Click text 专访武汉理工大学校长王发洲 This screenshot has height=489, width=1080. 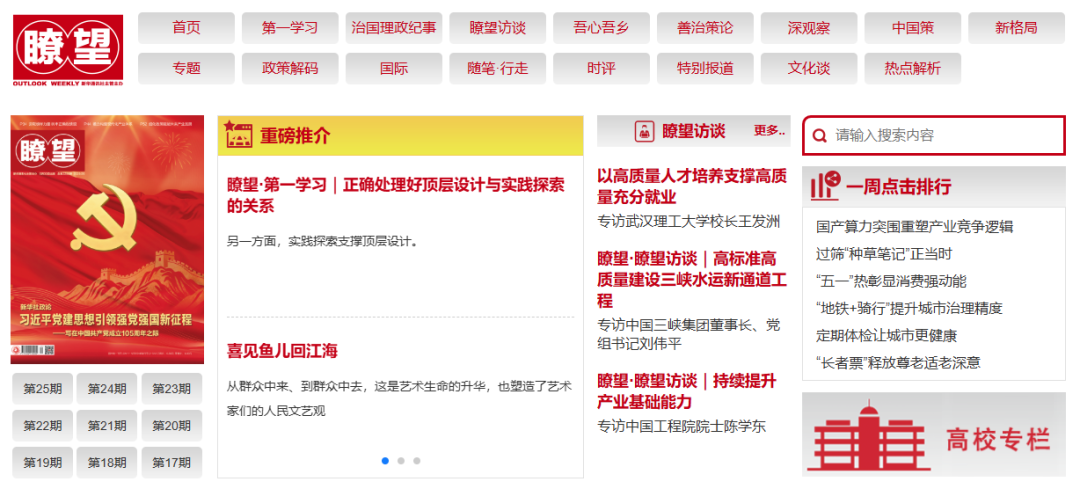689,222
